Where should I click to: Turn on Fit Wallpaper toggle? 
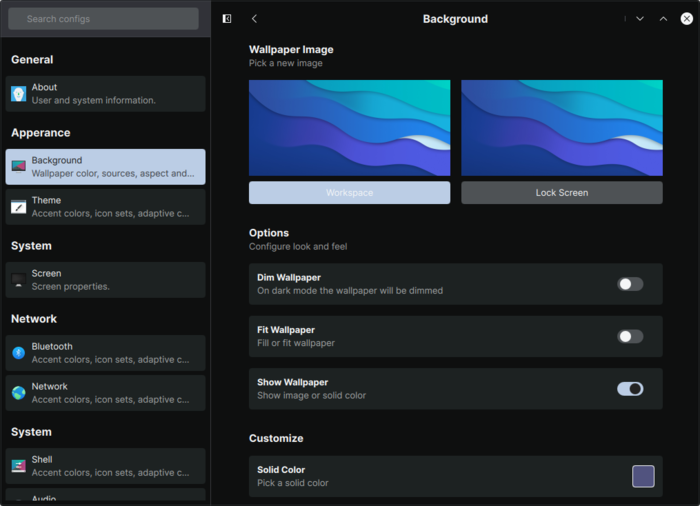tap(629, 337)
